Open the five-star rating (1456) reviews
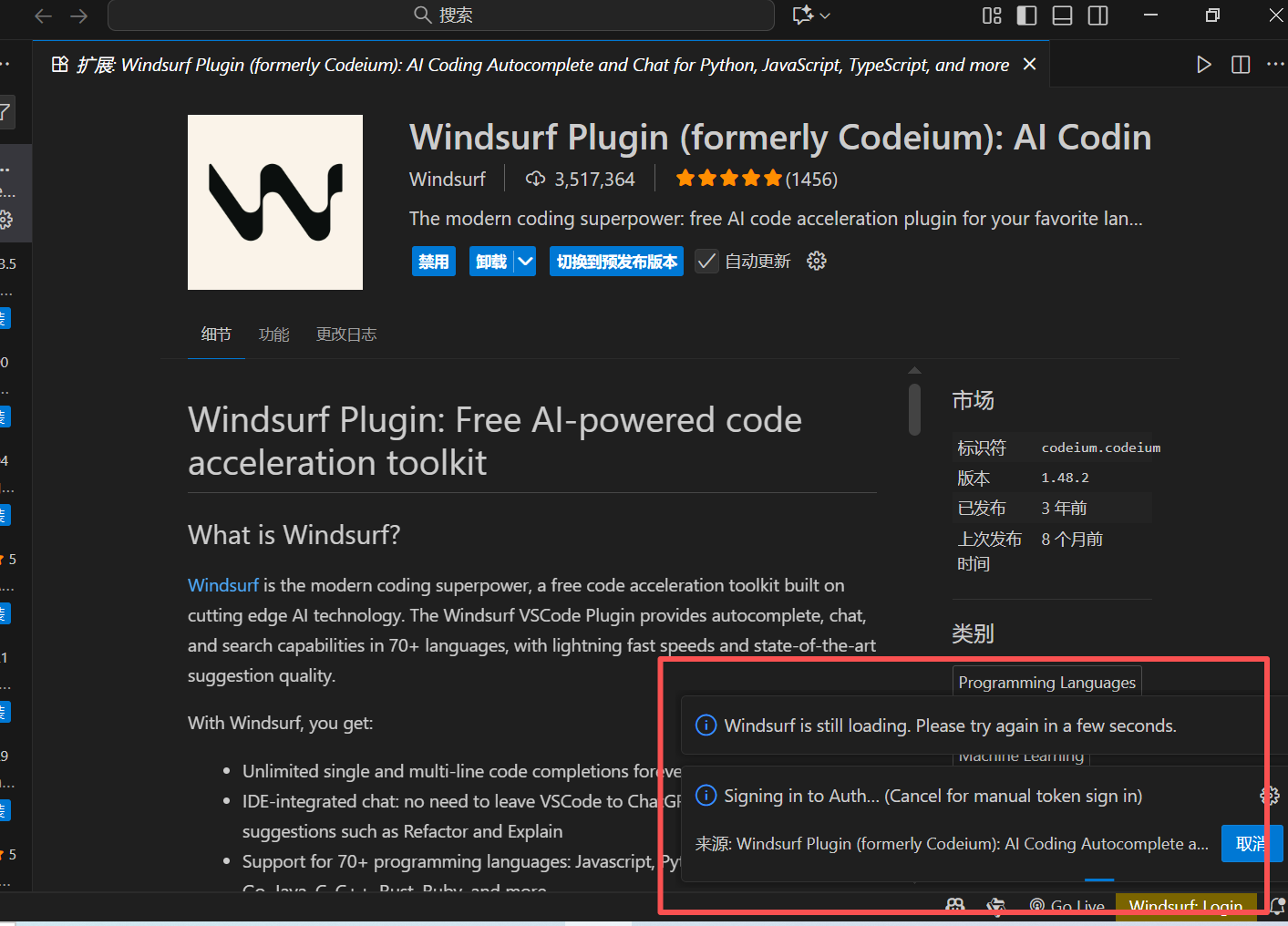The image size is (1288, 926). (x=757, y=179)
